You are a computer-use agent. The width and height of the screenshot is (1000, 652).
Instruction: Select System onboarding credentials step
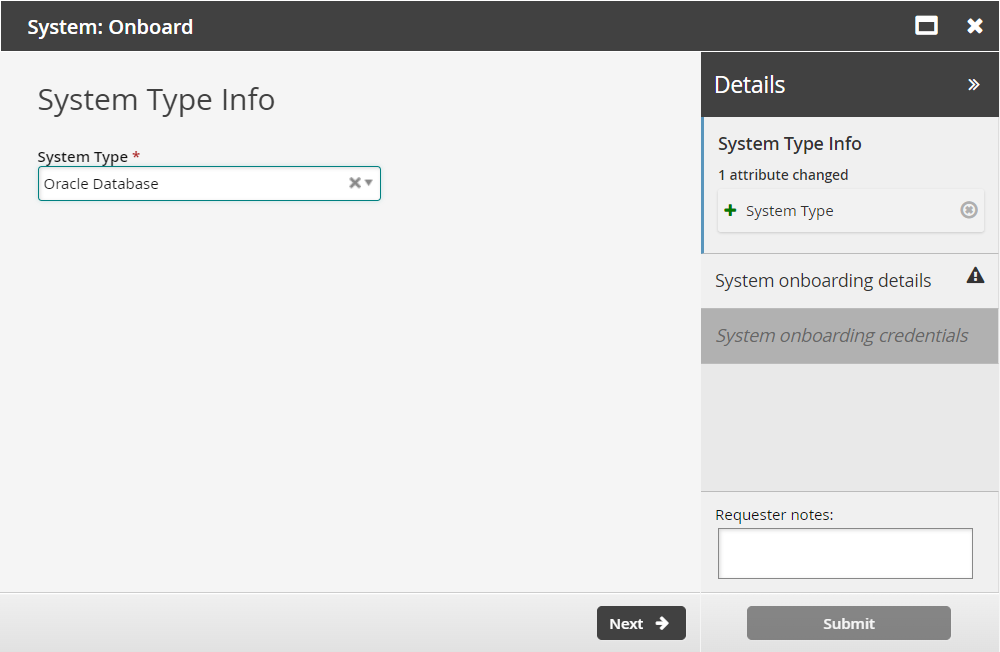(841, 336)
